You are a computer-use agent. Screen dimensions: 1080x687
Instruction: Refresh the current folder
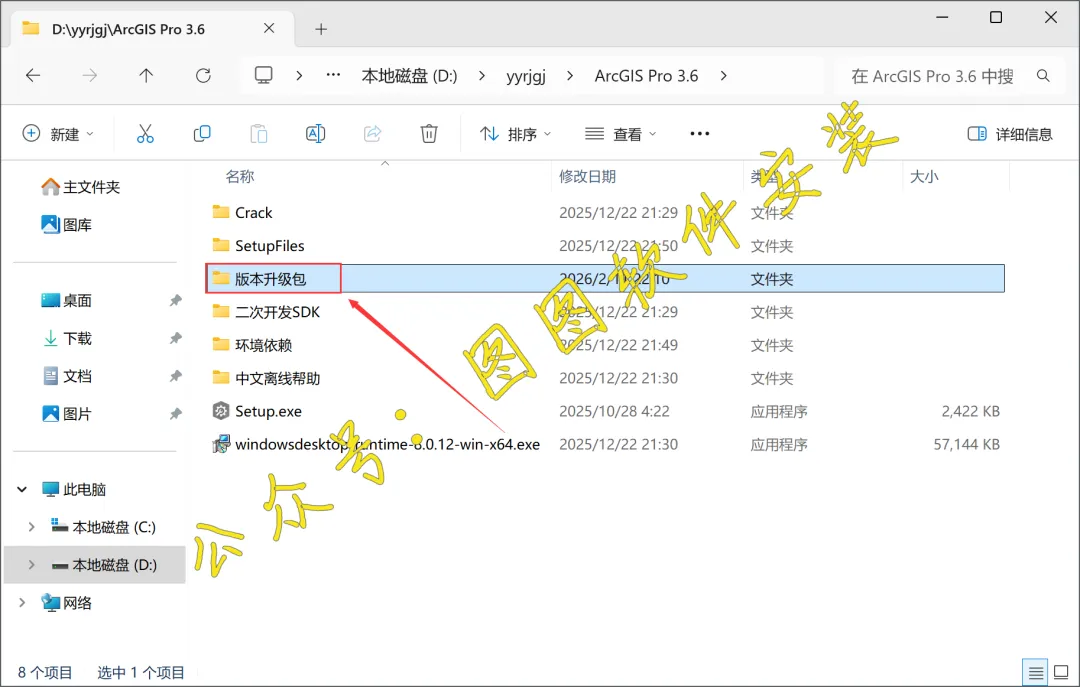[x=202, y=76]
